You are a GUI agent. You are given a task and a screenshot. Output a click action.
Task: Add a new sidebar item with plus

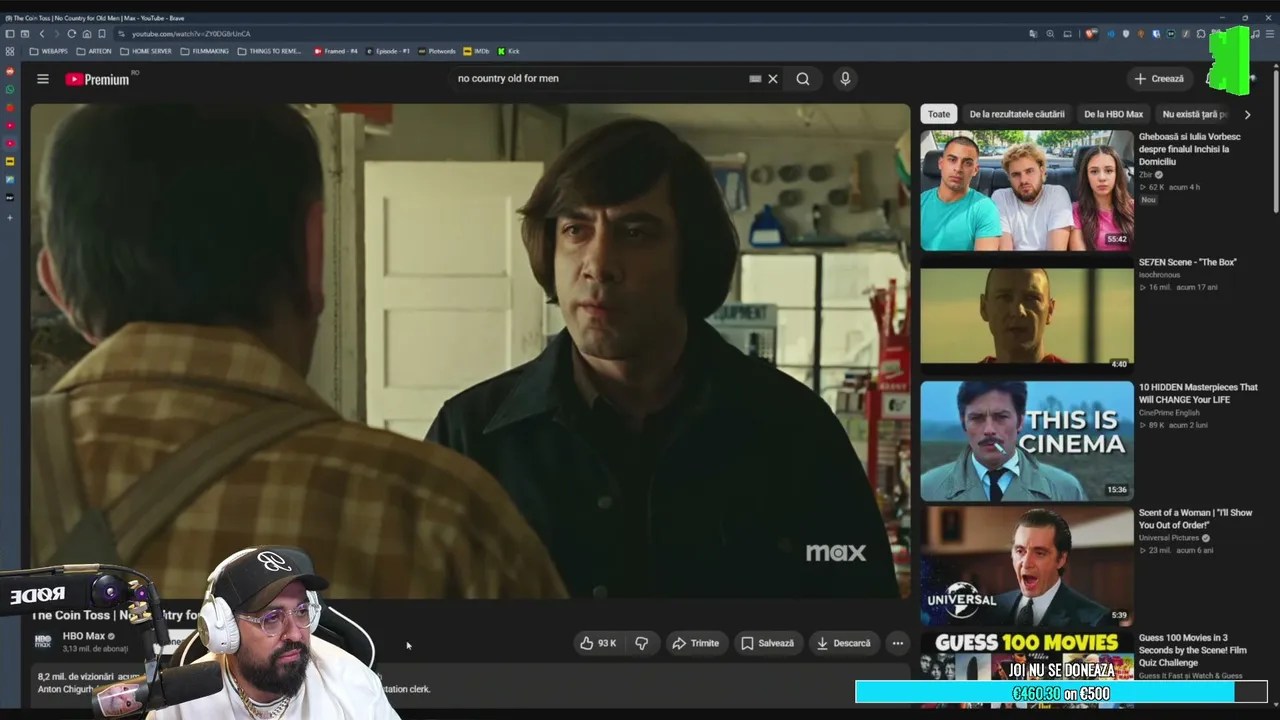pos(10,217)
